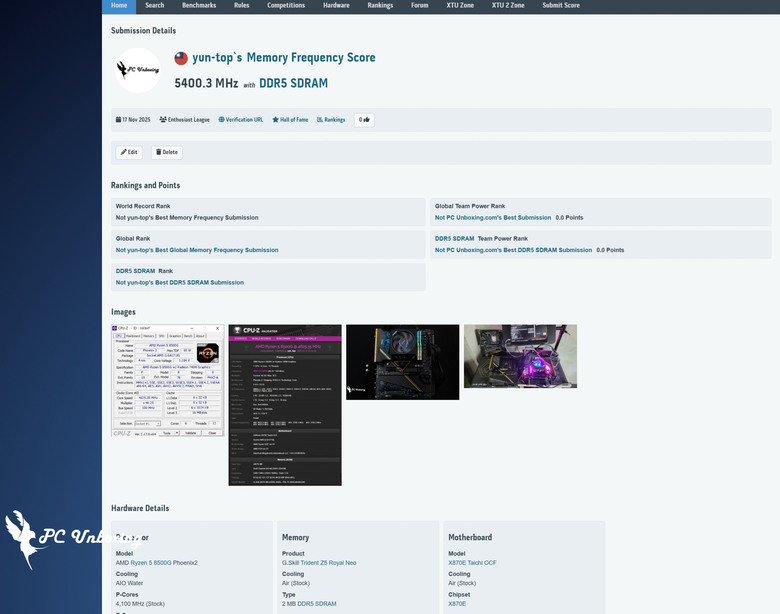The width and height of the screenshot is (780, 614).
Task: Click the Enthusiast League people icon
Action: [163, 120]
